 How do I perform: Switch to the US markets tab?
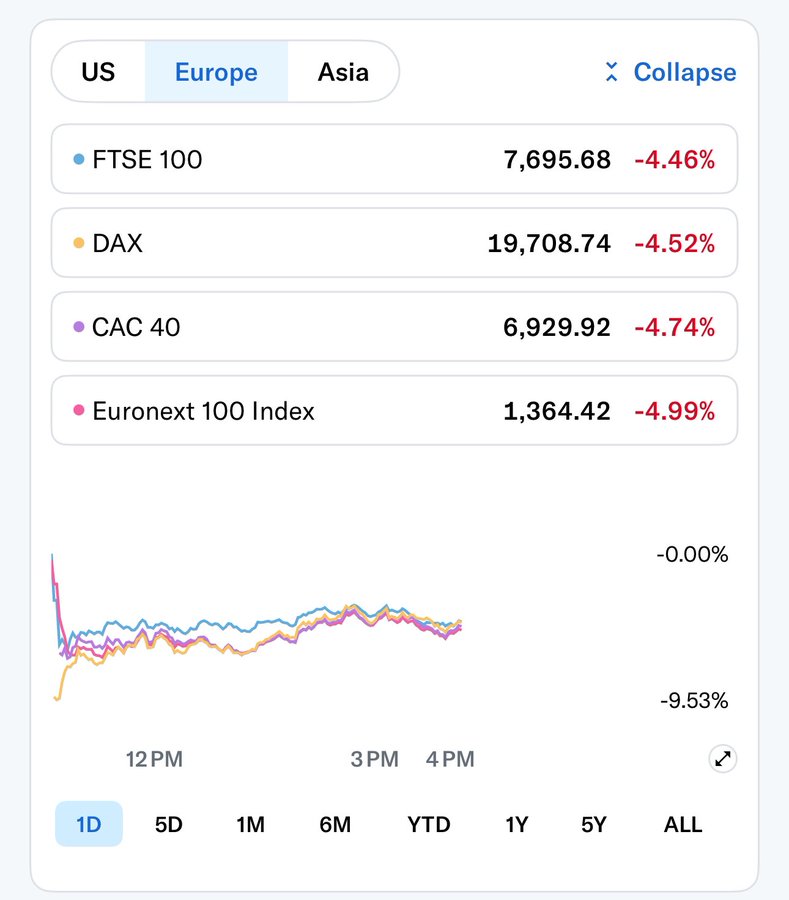click(98, 72)
